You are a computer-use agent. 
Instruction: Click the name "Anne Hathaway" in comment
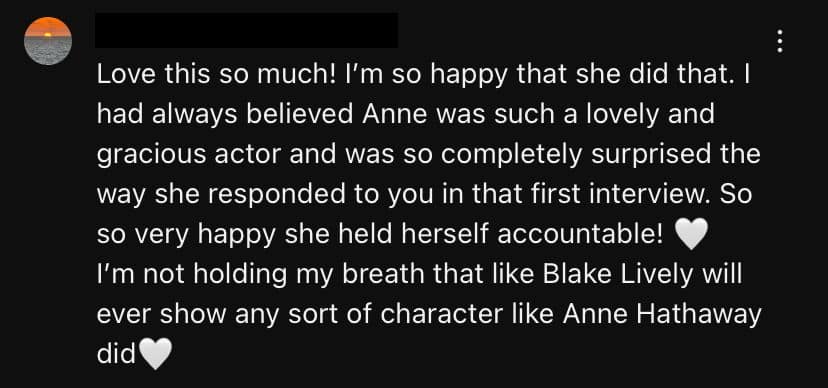[x=662, y=316]
